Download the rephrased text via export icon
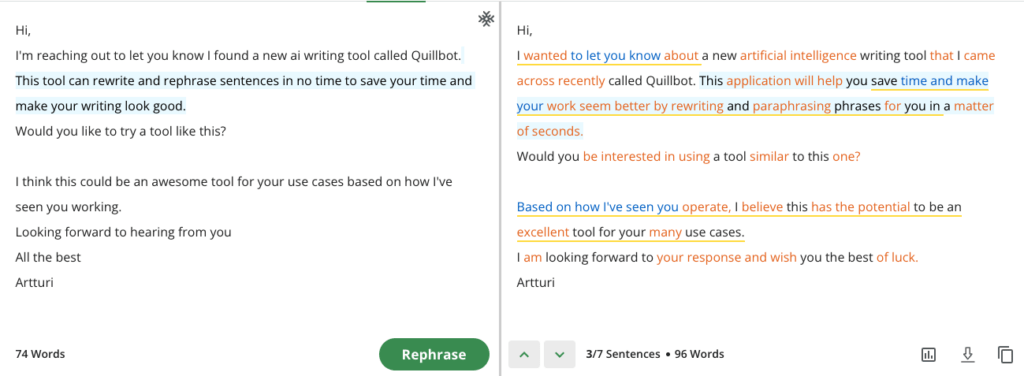 click(967, 354)
